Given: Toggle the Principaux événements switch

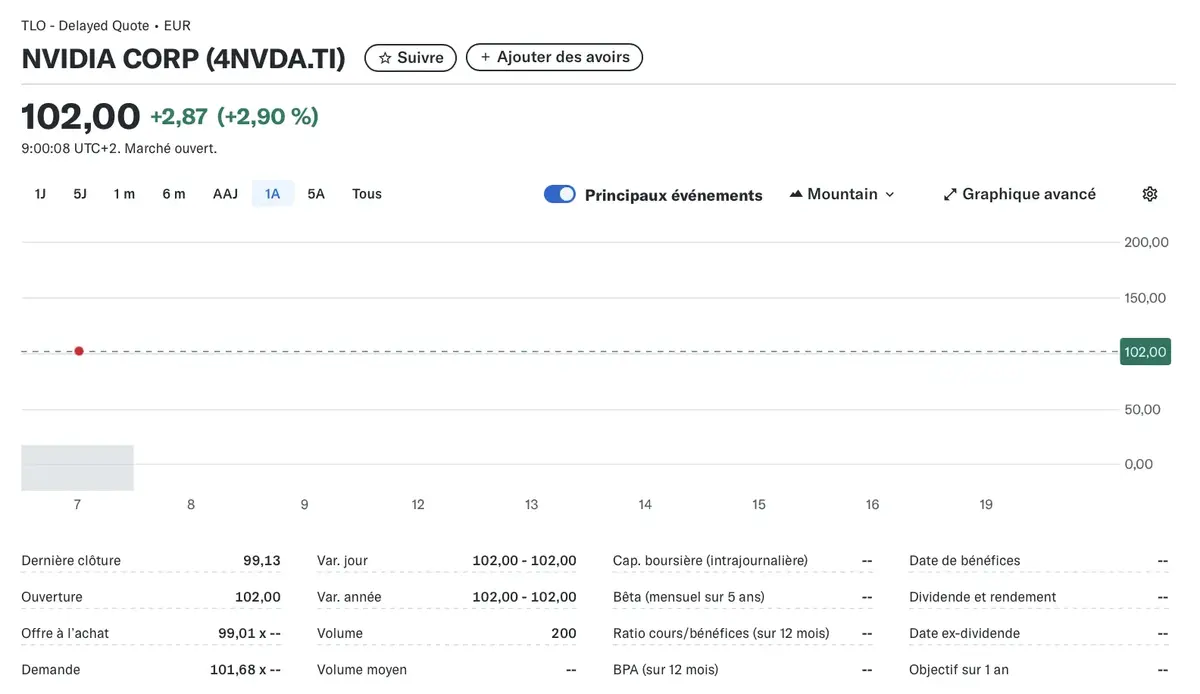Looking at the screenshot, I should pyautogui.click(x=560, y=194).
